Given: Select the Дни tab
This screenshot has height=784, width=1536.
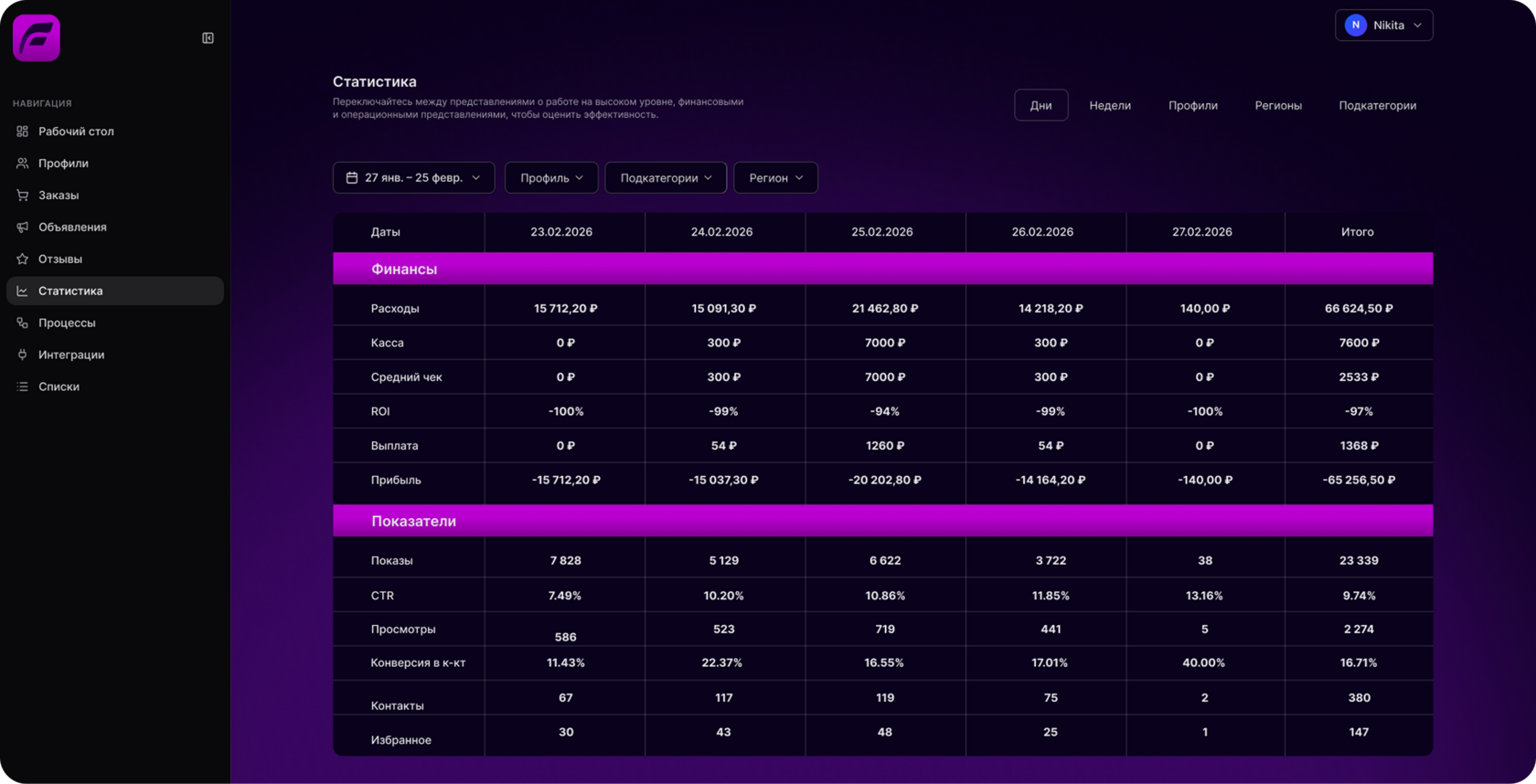Looking at the screenshot, I should (1040, 106).
